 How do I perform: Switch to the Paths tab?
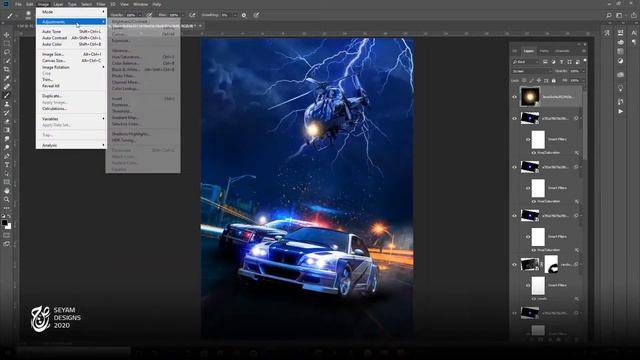(x=544, y=51)
